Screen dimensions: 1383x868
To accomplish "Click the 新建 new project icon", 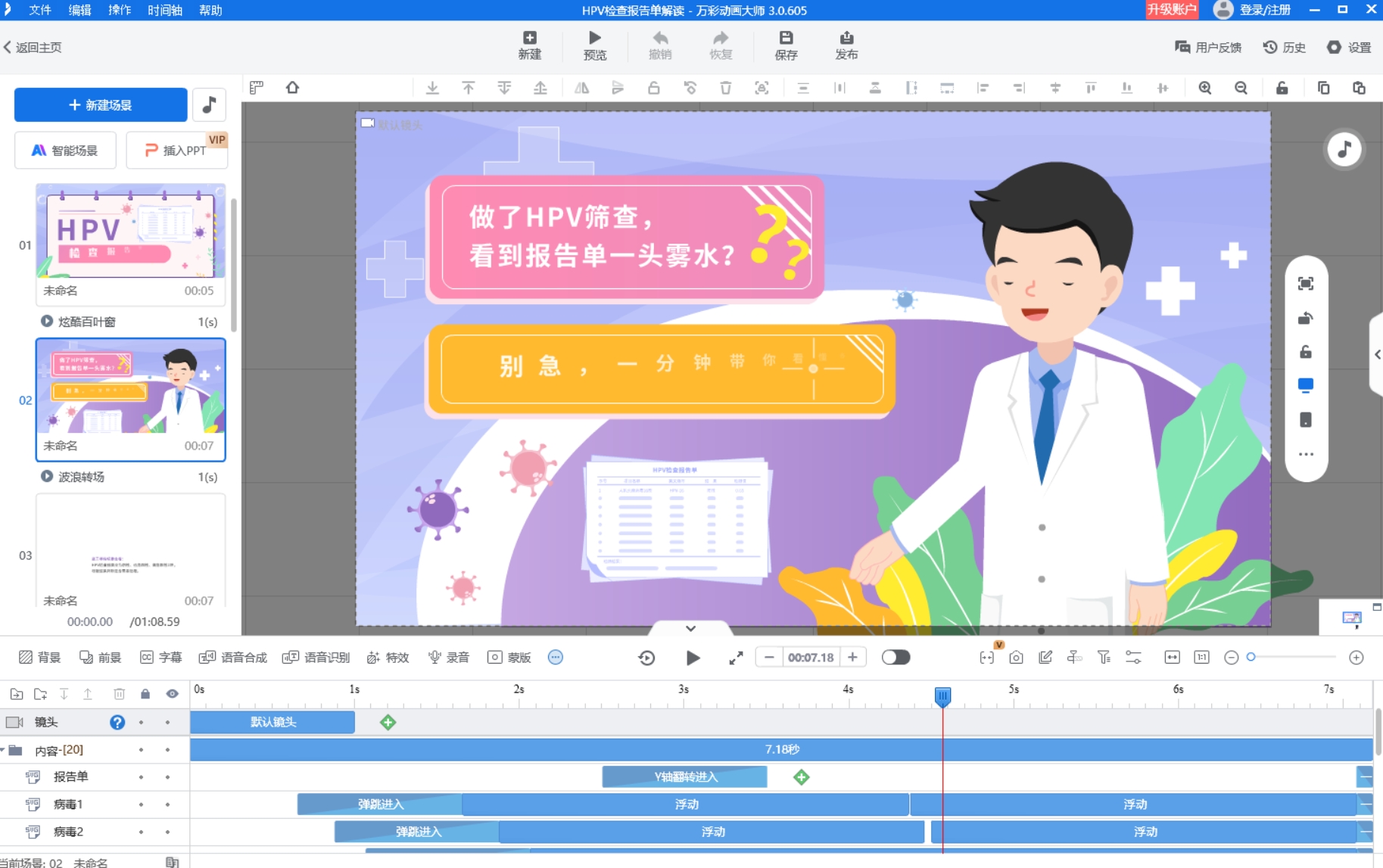I will pyautogui.click(x=529, y=45).
